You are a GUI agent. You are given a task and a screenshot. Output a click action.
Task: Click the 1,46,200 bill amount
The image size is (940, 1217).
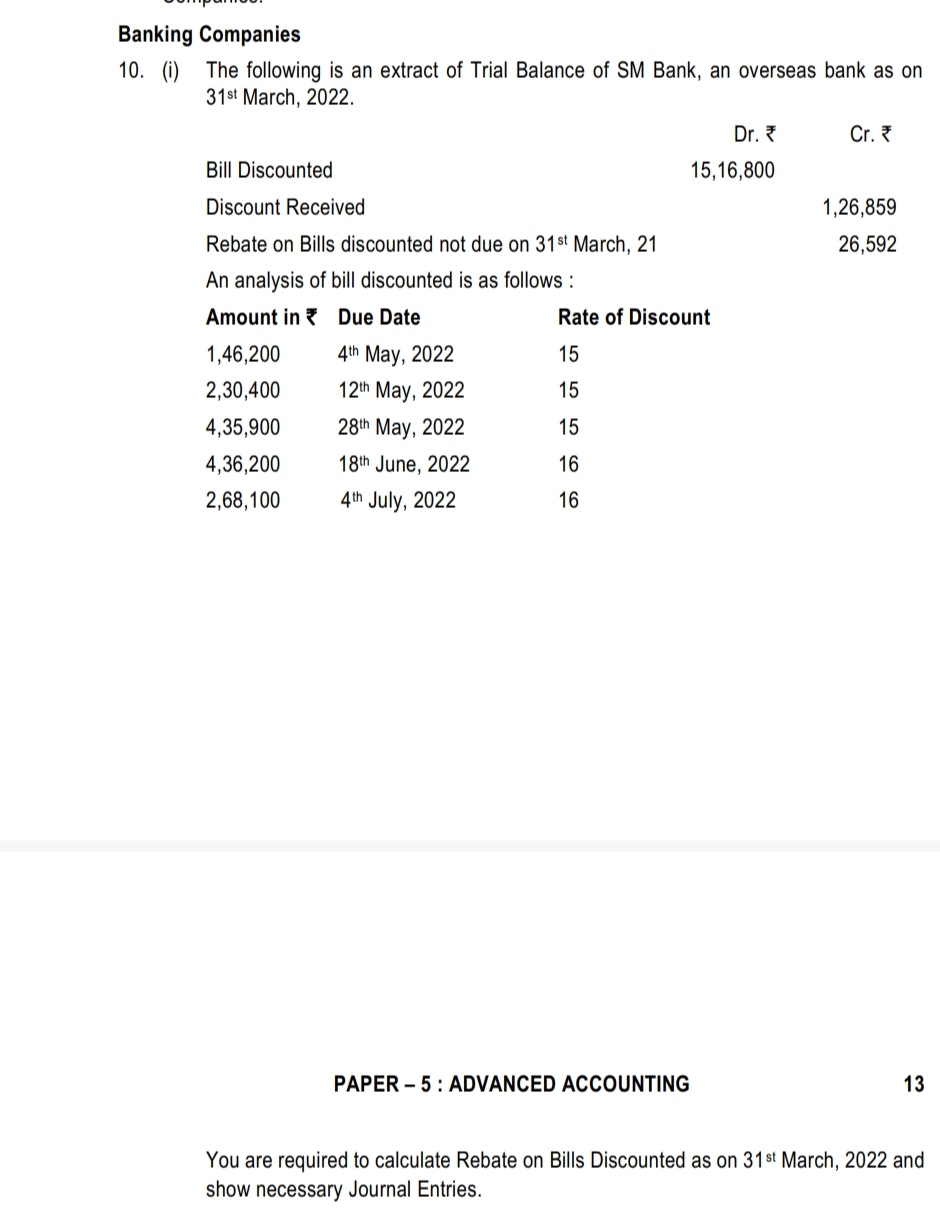pos(243,354)
